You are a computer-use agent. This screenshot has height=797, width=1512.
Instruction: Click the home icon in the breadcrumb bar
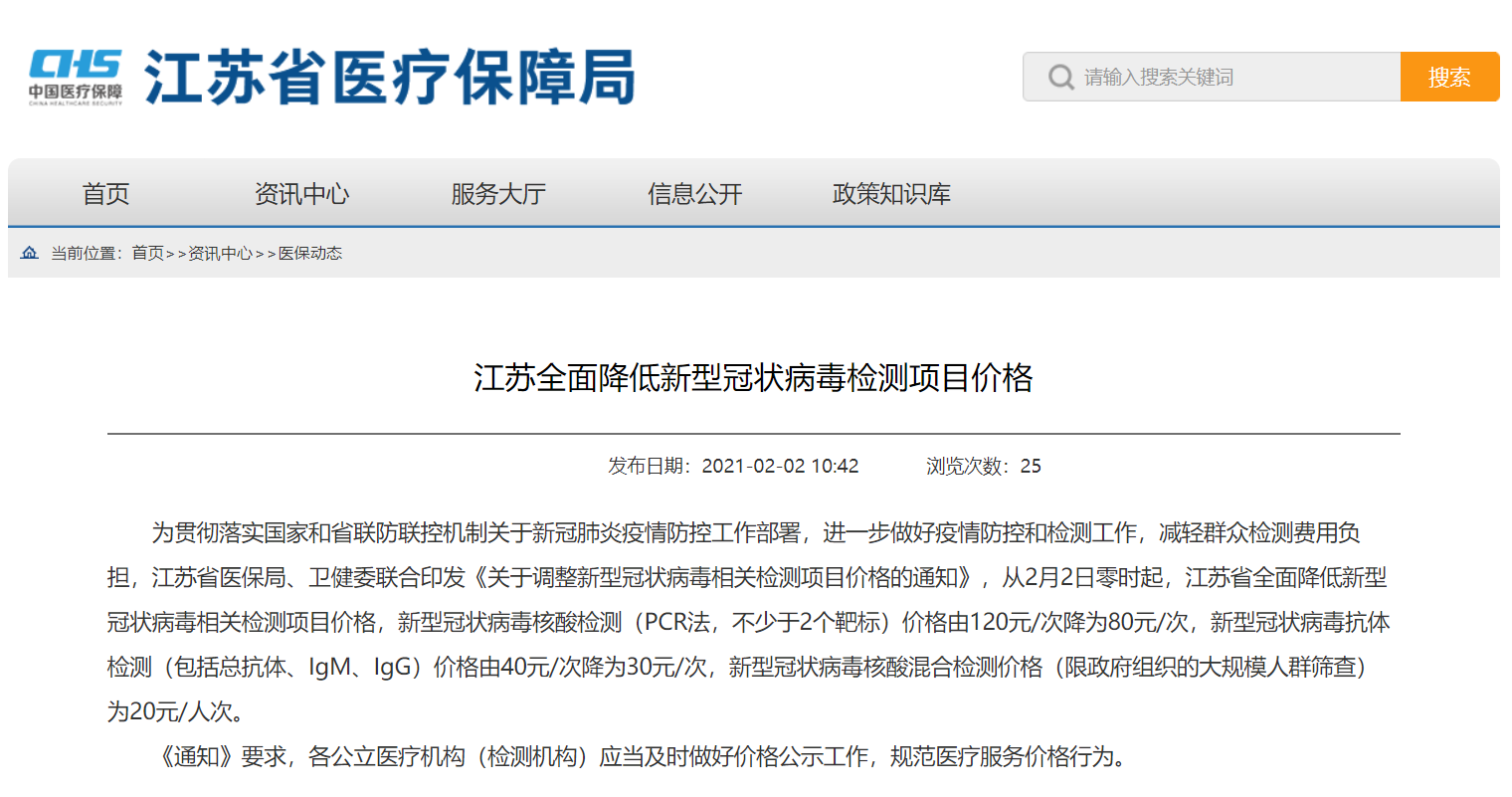pyautogui.click(x=30, y=253)
